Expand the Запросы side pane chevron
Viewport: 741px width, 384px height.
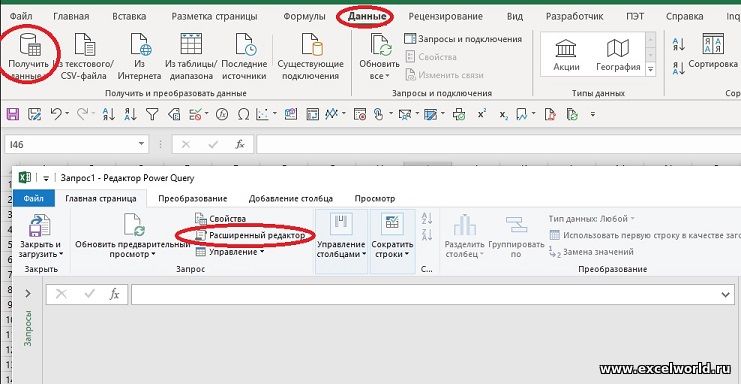click(x=28, y=294)
